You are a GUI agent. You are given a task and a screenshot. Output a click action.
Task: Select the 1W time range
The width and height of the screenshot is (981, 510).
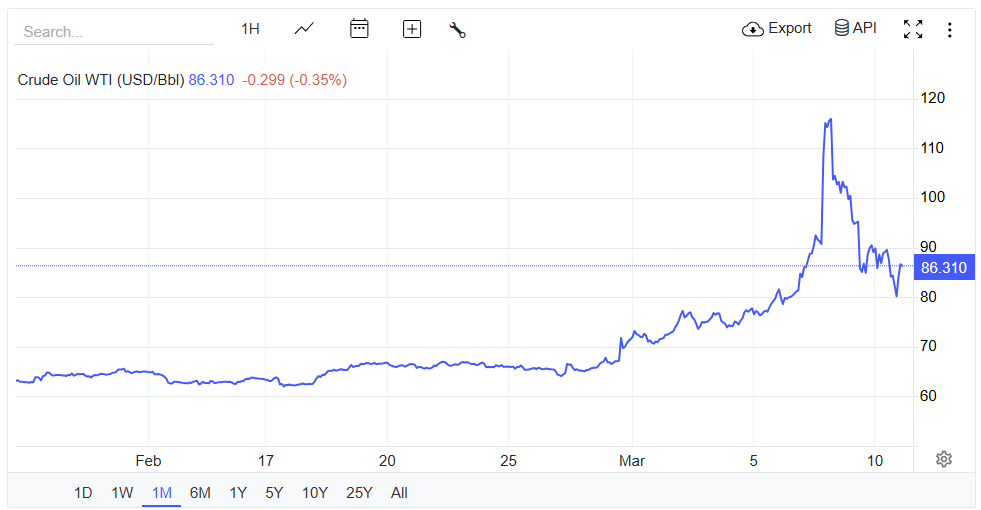point(122,493)
